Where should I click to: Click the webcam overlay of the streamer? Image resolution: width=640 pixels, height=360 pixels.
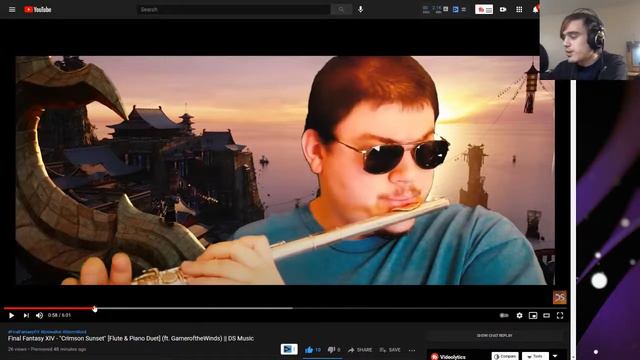coord(590,40)
